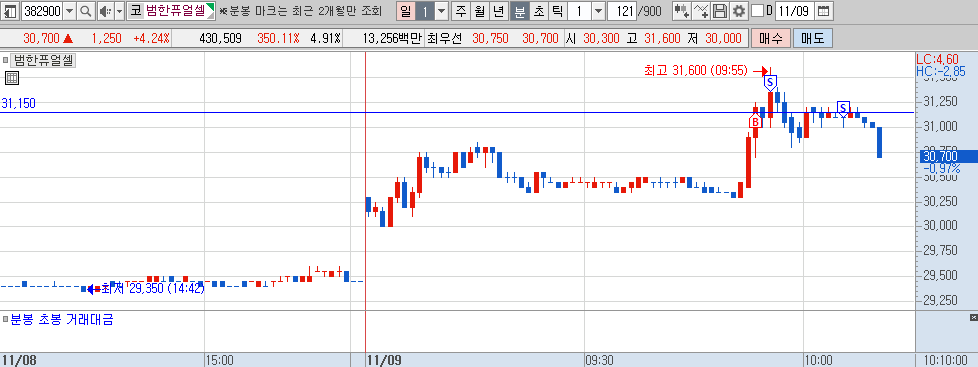Click the 31,150 horizontal line label

click(x=18, y=104)
